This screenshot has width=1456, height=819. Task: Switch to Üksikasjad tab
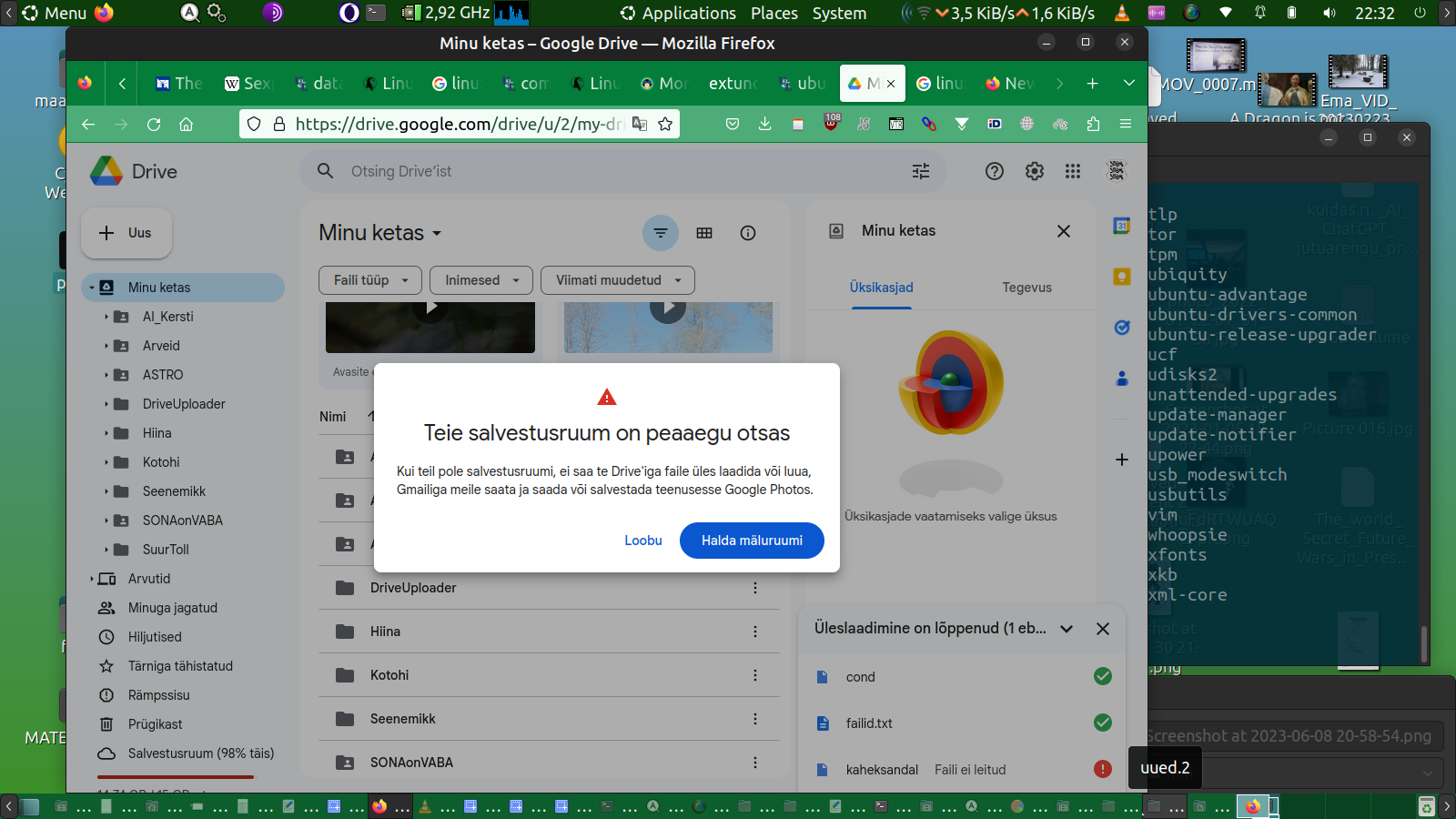tap(882, 288)
